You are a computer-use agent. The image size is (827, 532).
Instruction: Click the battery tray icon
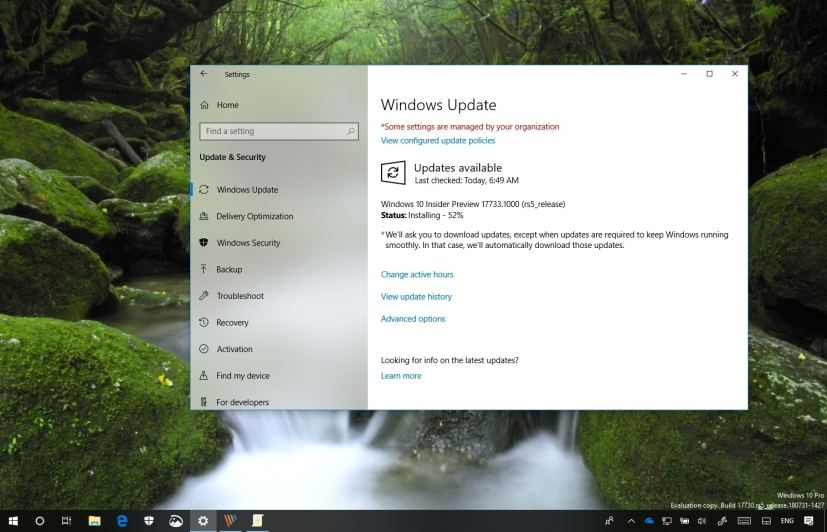(x=684, y=521)
